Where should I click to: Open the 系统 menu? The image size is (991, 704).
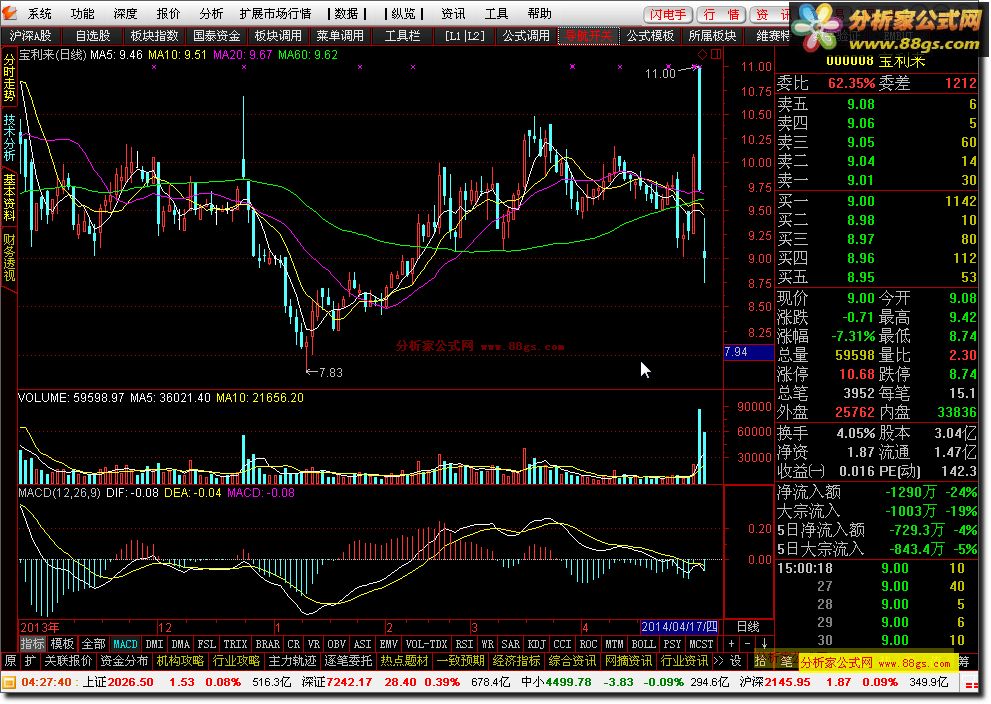point(39,14)
